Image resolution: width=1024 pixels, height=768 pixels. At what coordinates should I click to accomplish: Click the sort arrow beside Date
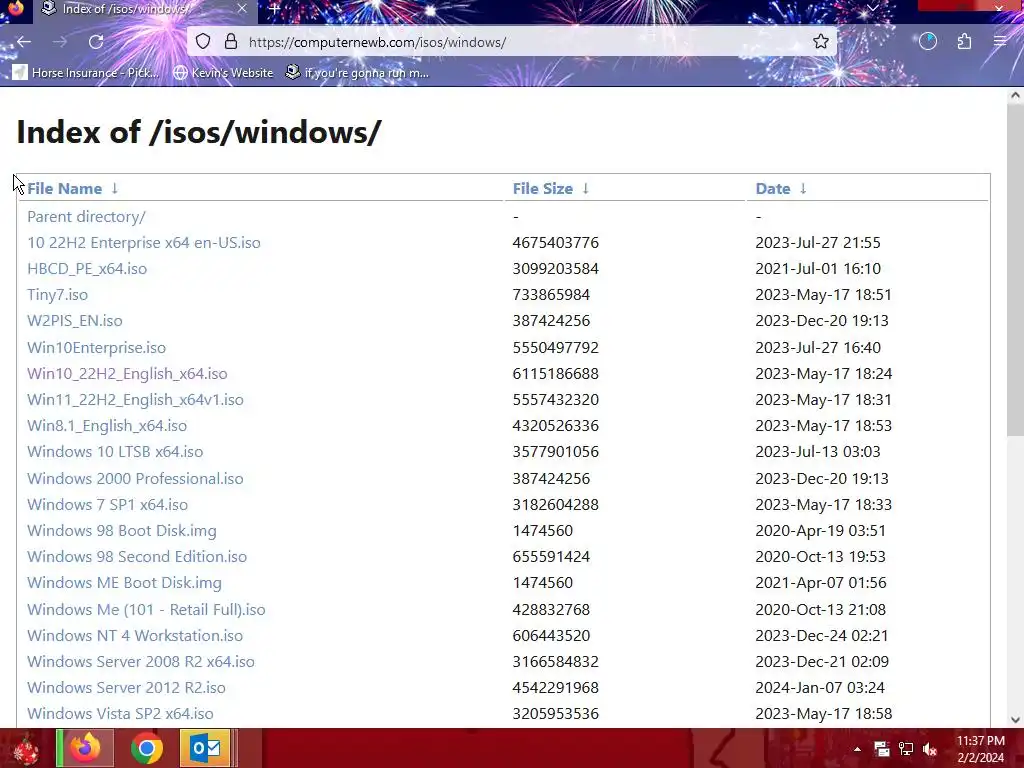click(803, 189)
